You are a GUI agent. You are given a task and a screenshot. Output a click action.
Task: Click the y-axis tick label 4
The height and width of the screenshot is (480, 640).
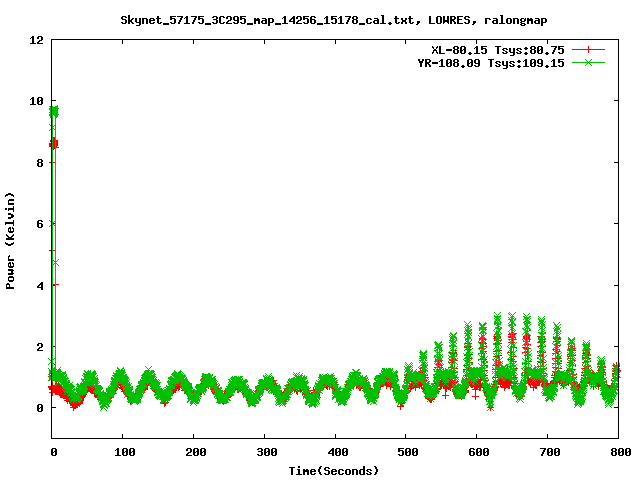point(40,286)
